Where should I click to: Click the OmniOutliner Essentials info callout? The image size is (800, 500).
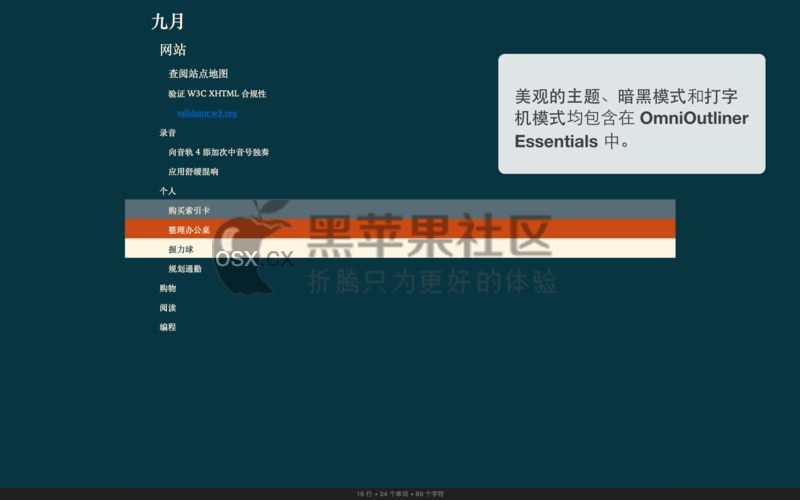click(x=632, y=114)
